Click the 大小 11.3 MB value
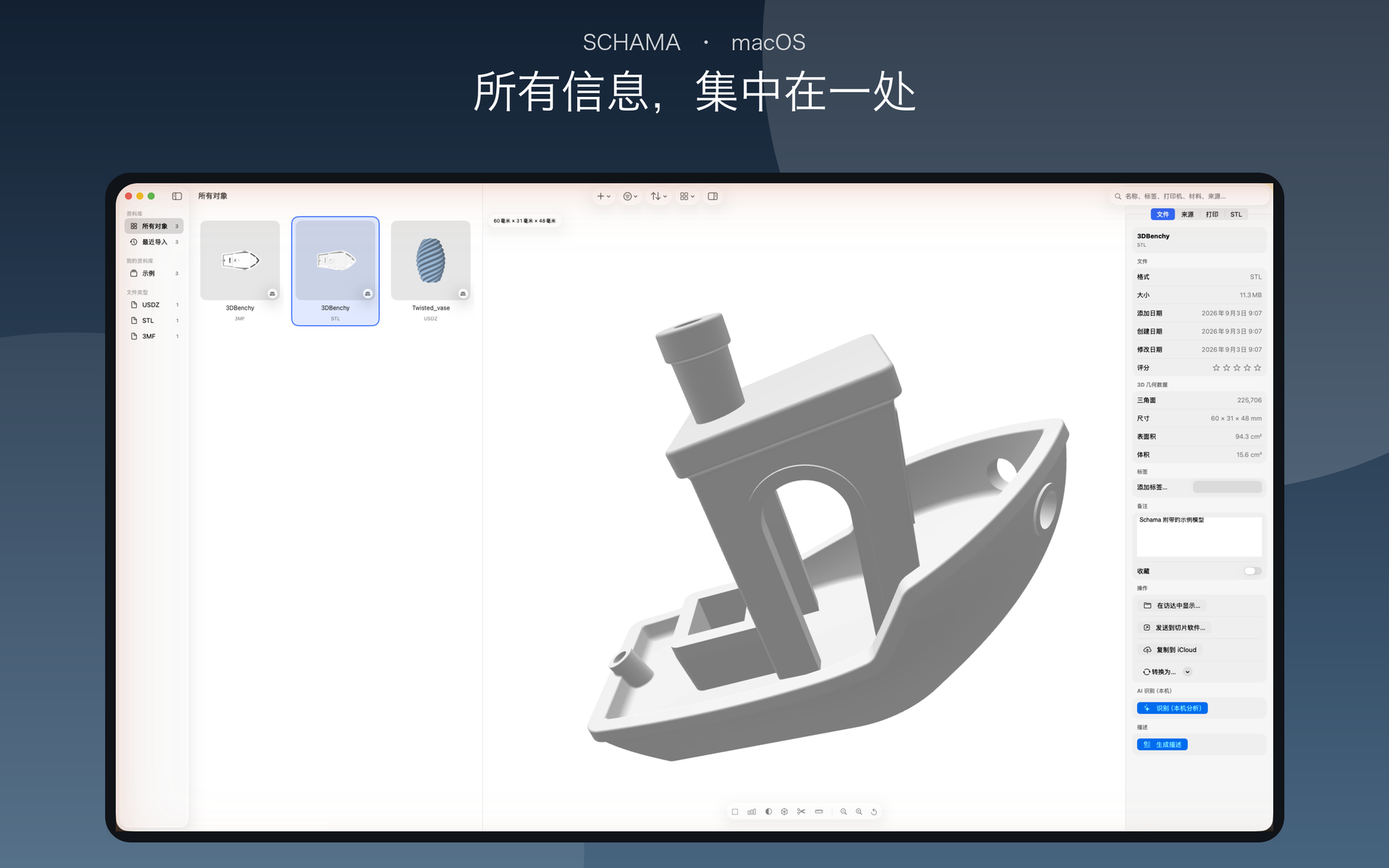Image resolution: width=1389 pixels, height=868 pixels. click(x=1250, y=295)
